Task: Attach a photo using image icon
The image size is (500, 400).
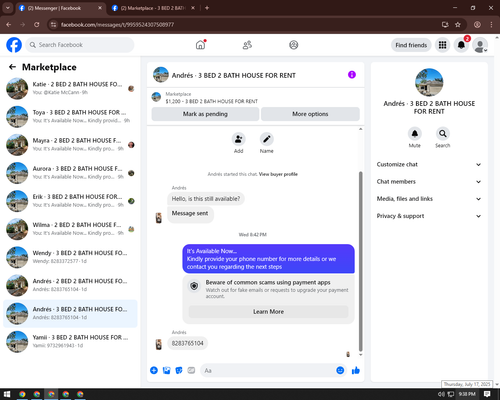Action: pos(166,370)
